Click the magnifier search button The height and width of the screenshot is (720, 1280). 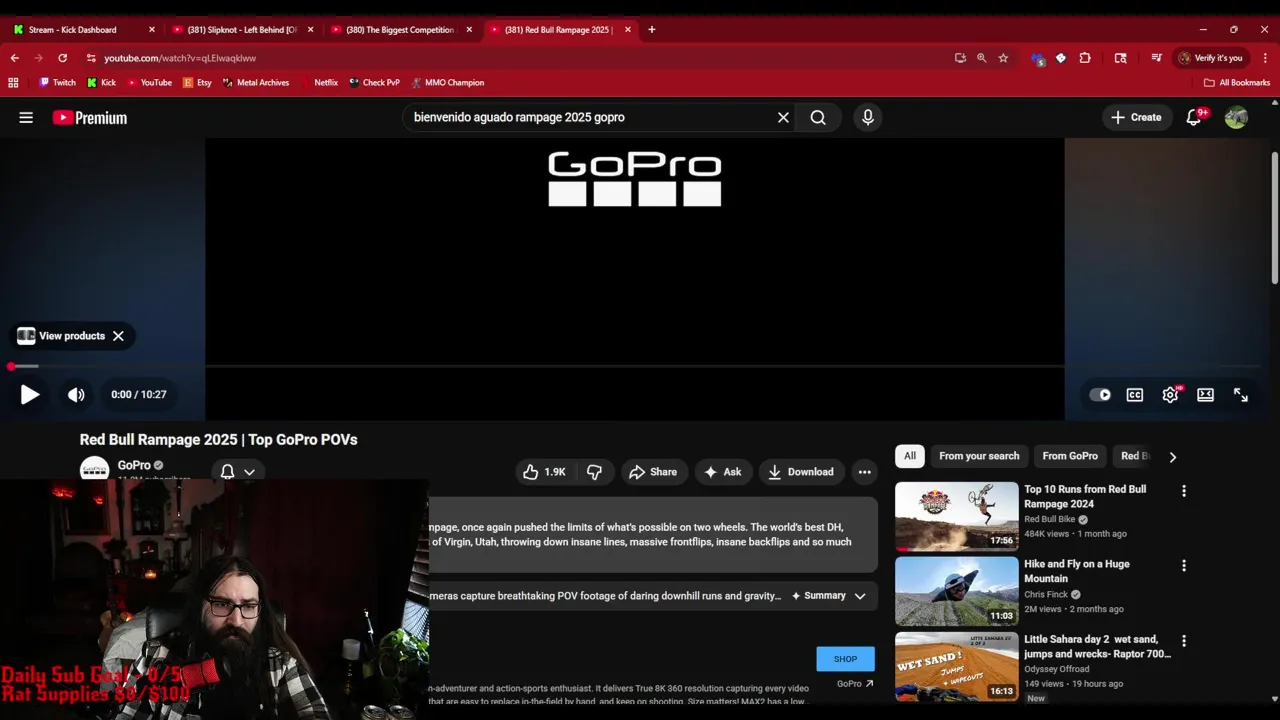818,117
